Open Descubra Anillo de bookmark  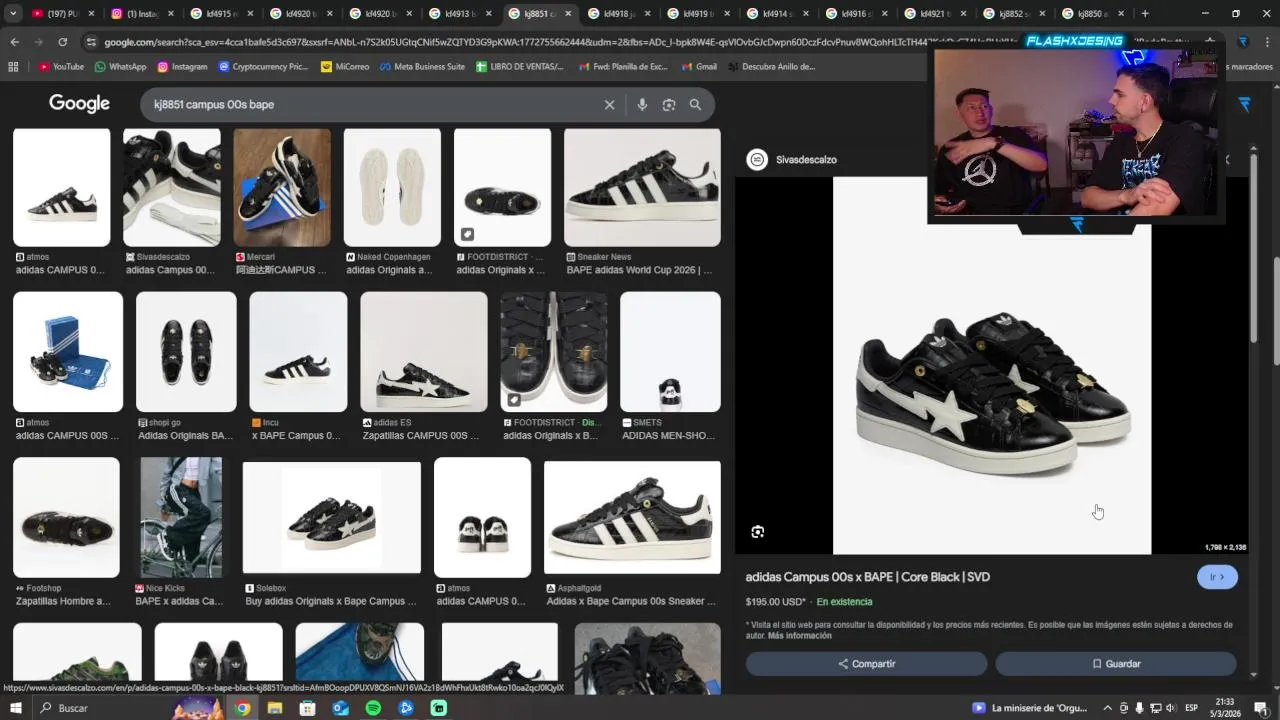771,67
